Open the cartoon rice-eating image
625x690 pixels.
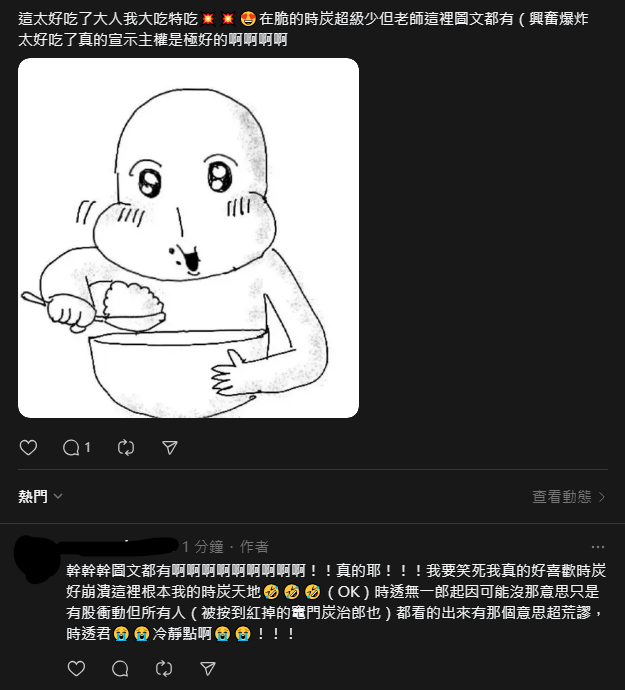click(x=188, y=238)
